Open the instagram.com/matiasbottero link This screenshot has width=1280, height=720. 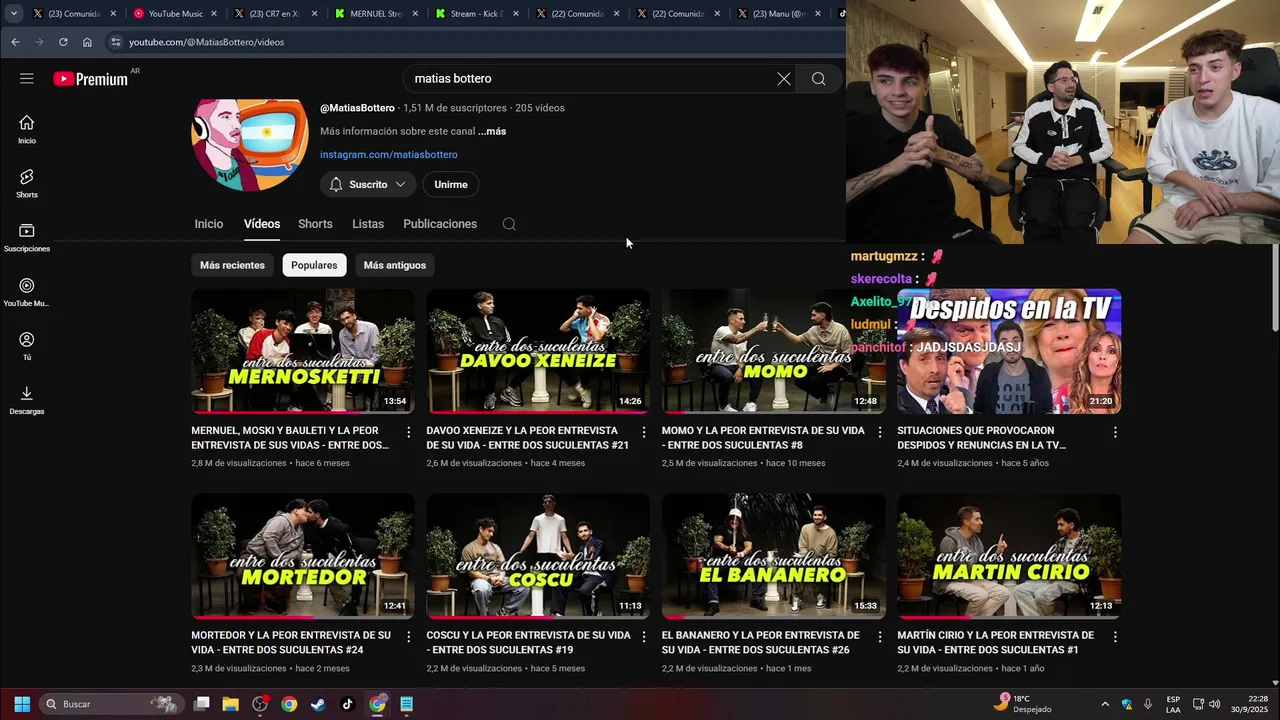(x=389, y=154)
